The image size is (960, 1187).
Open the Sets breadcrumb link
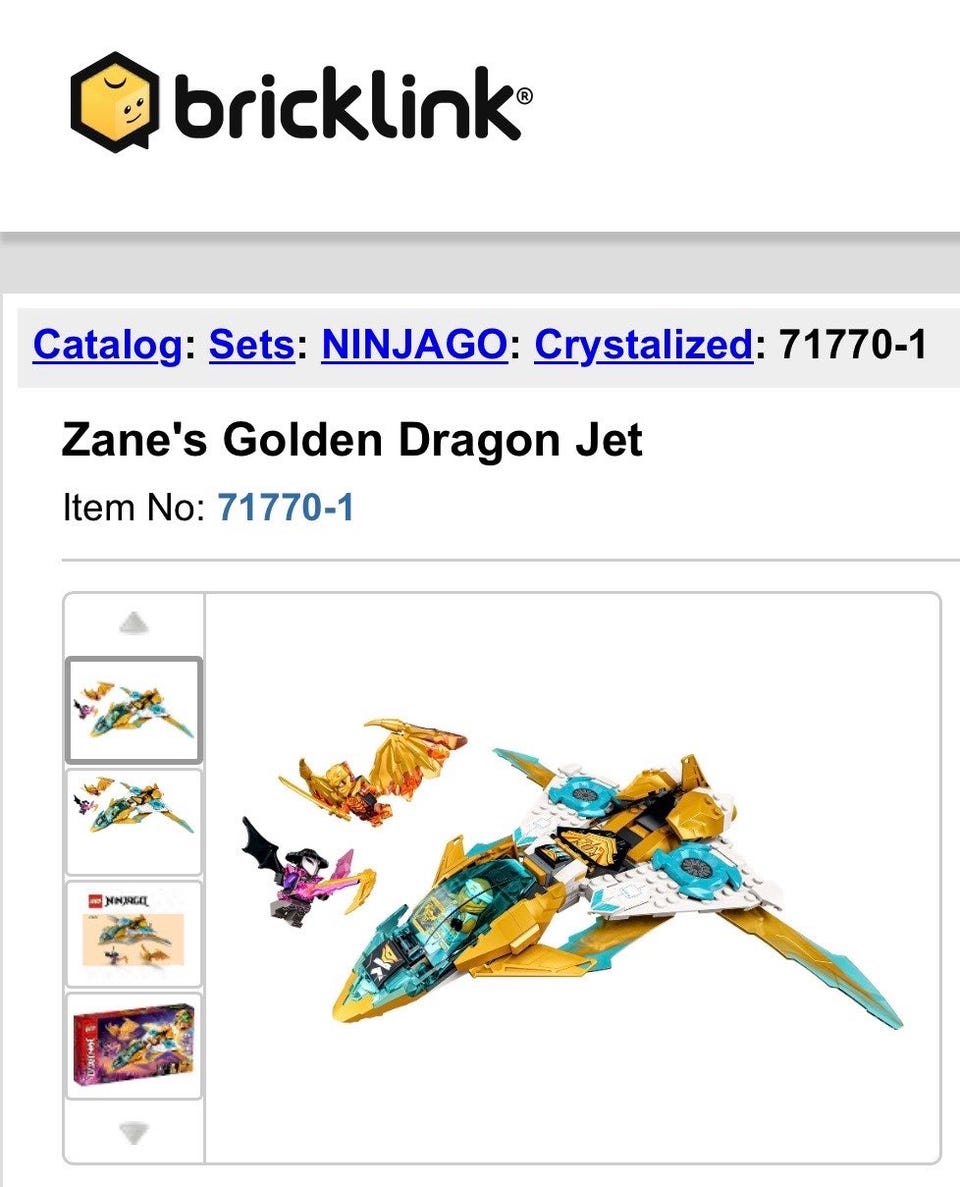click(x=251, y=345)
